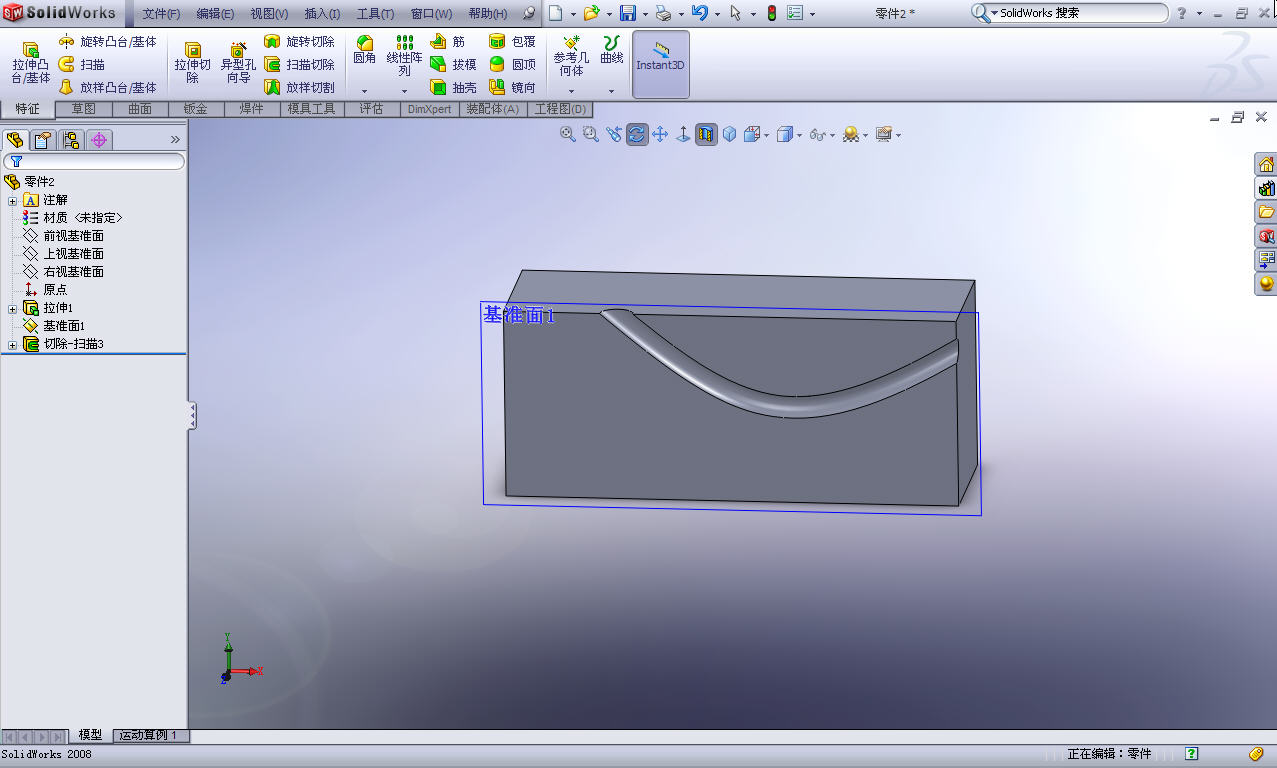Switch to the 草图 ribbon tab
1277x768 pixels.
coord(84,109)
